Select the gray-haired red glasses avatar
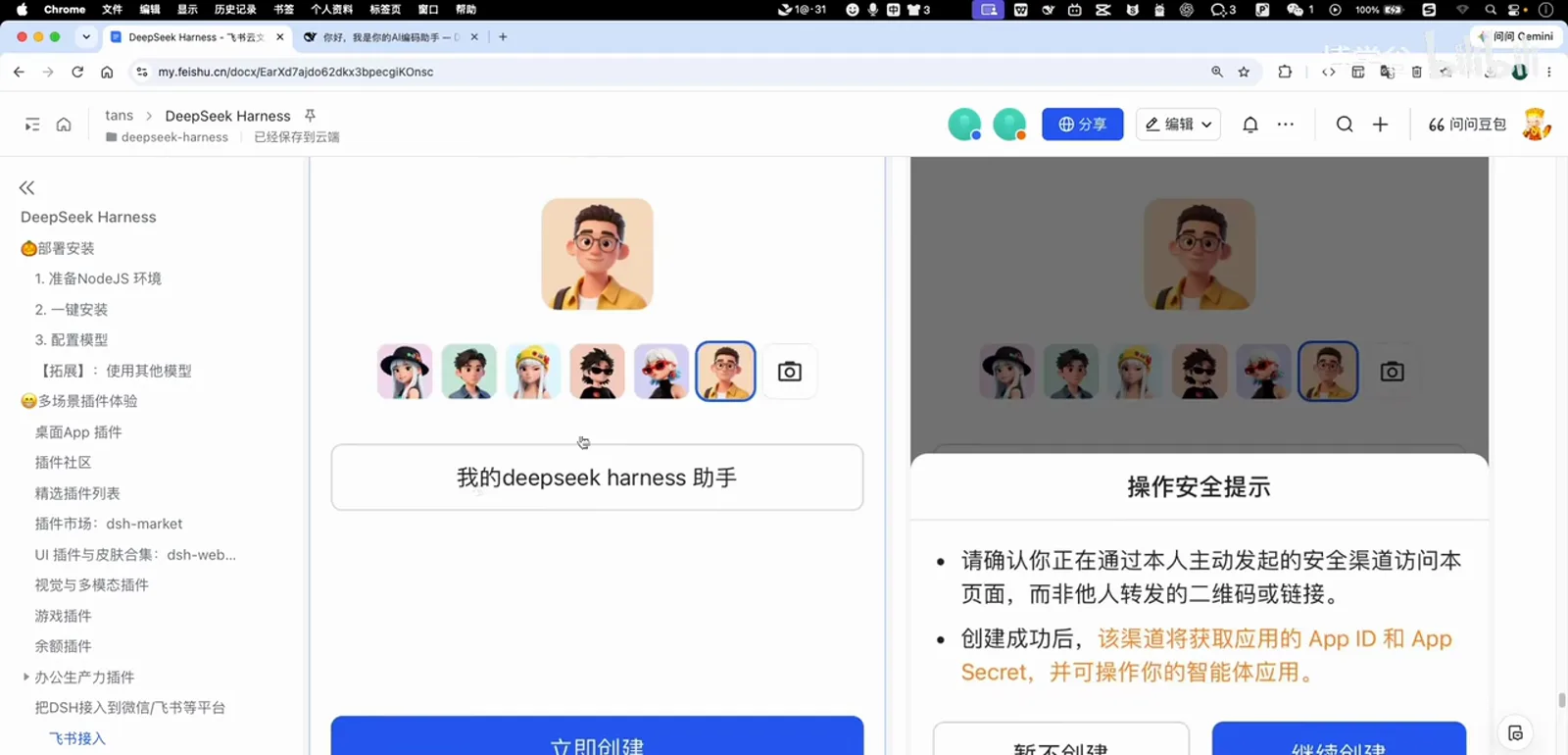 (661, 372)
